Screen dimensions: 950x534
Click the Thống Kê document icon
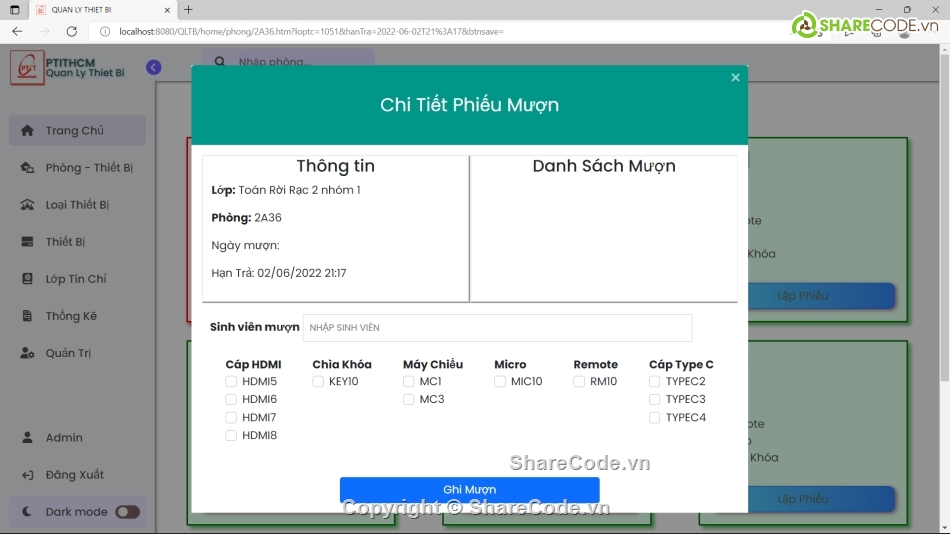click(27, 316)
